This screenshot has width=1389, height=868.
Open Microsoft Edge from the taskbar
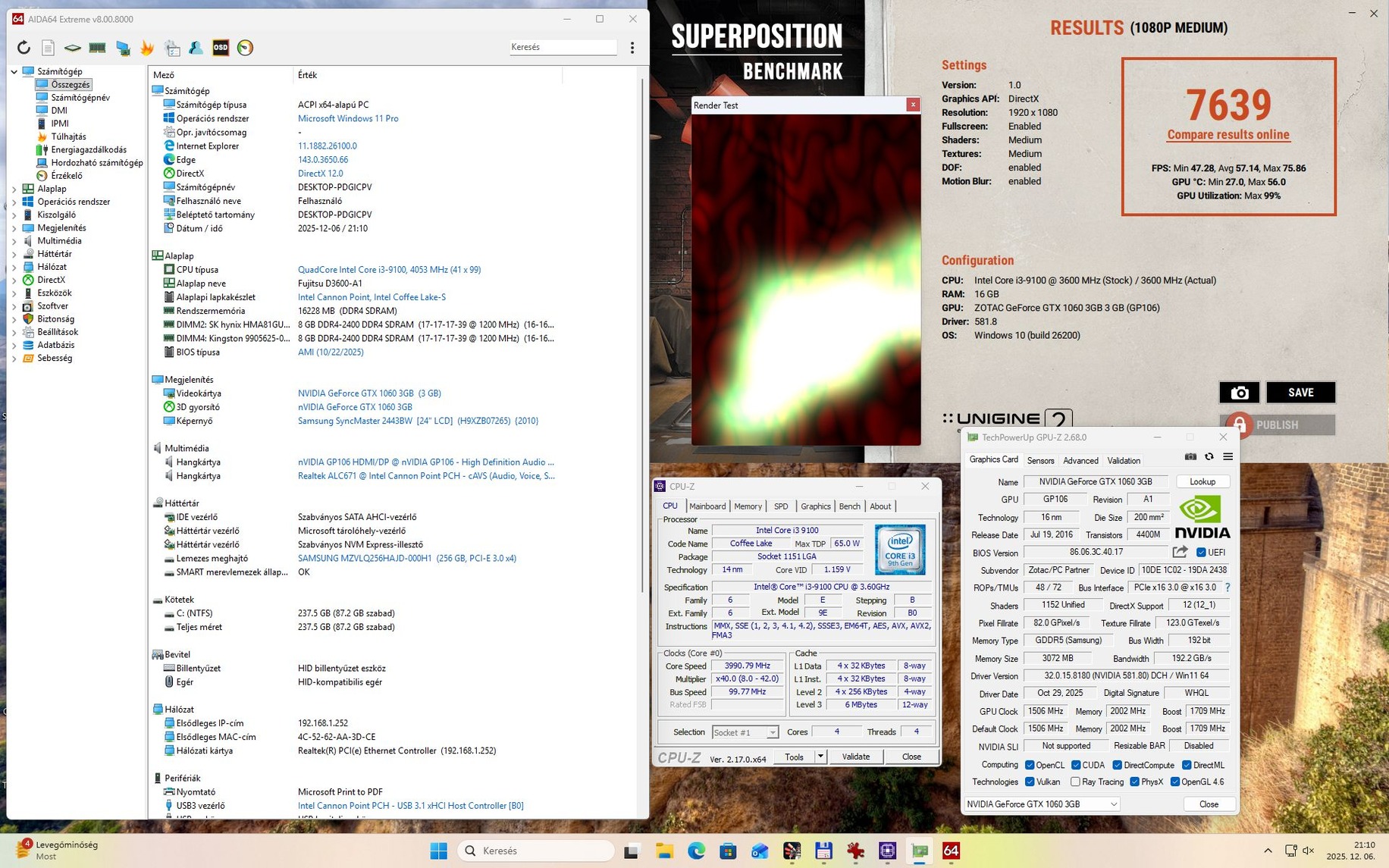coord(697,851)
